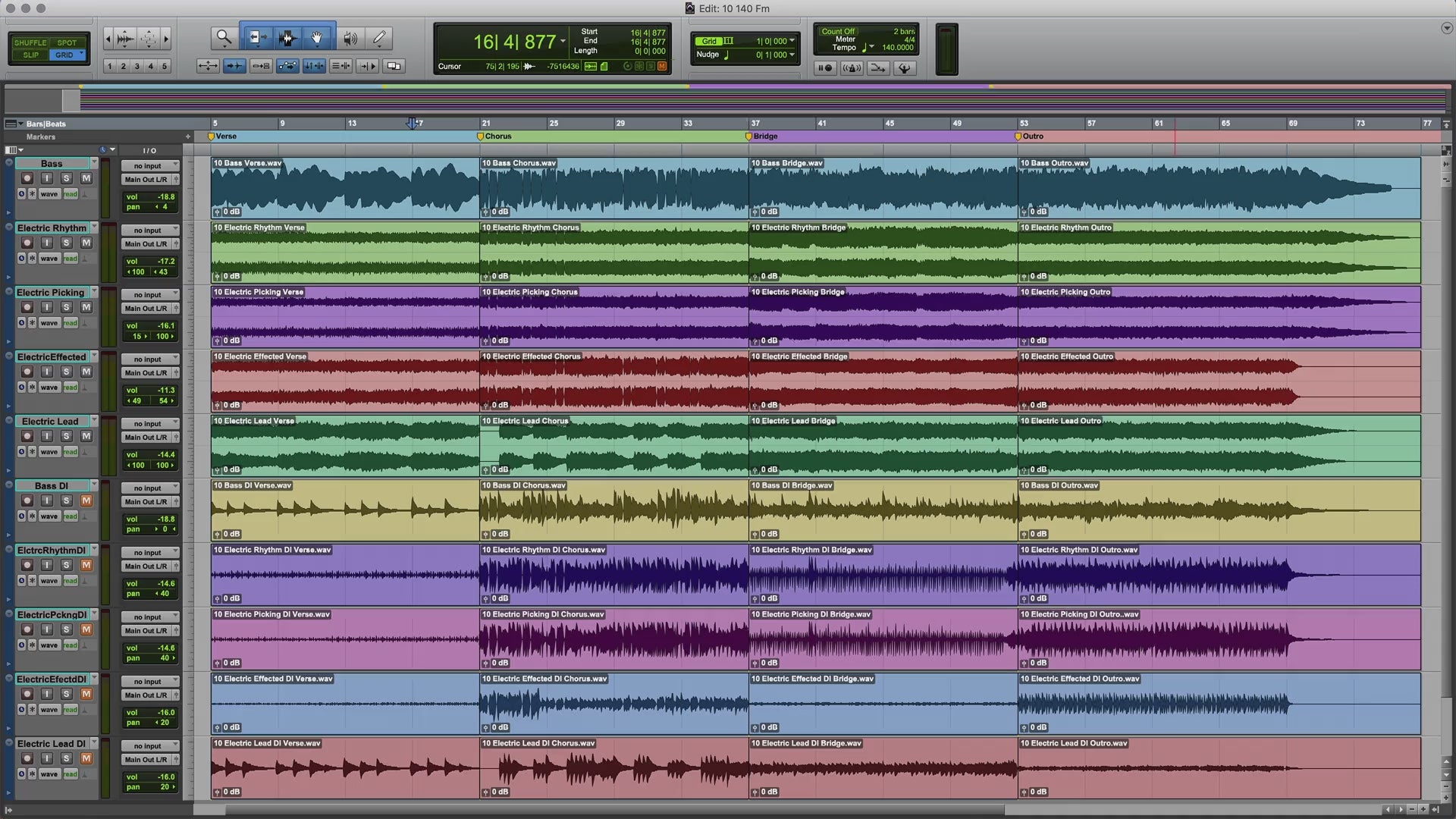Record-enable the Electric Picking track

tap(27, 307)
